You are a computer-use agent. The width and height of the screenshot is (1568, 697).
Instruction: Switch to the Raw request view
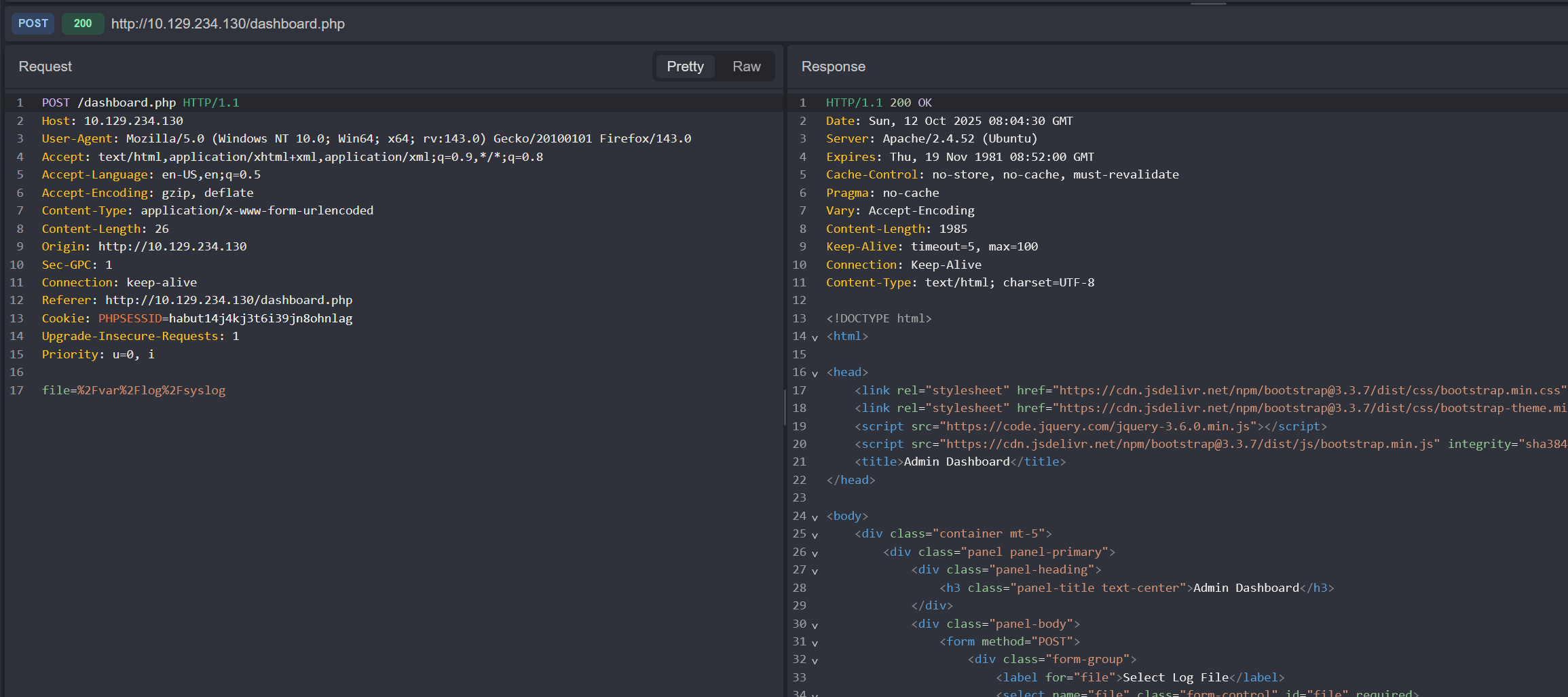[746, 67]
